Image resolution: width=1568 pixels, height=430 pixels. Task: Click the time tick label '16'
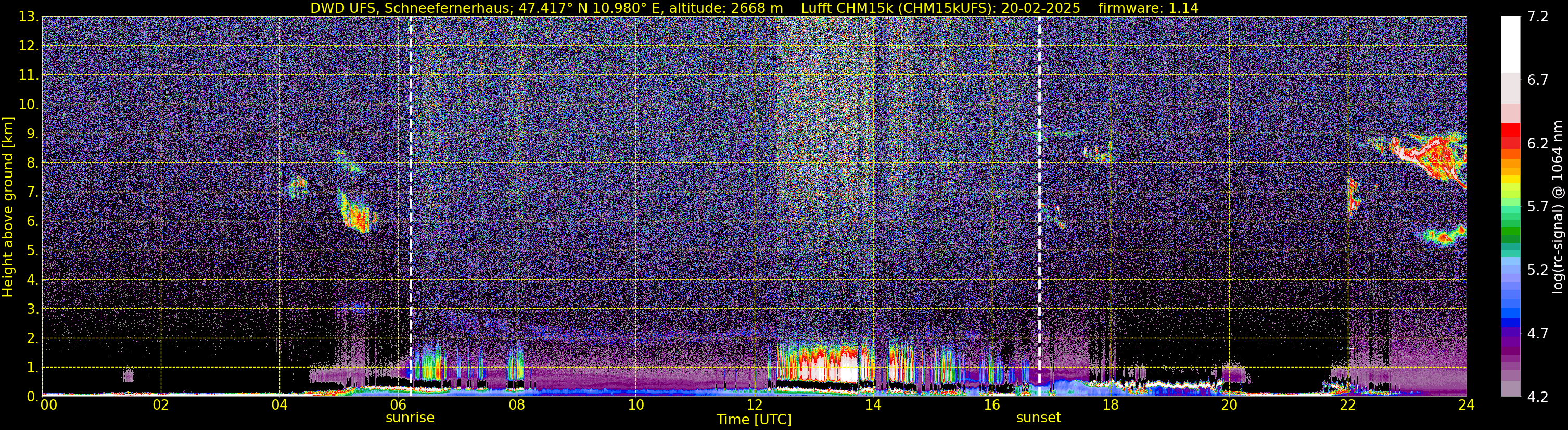point(991,405)
